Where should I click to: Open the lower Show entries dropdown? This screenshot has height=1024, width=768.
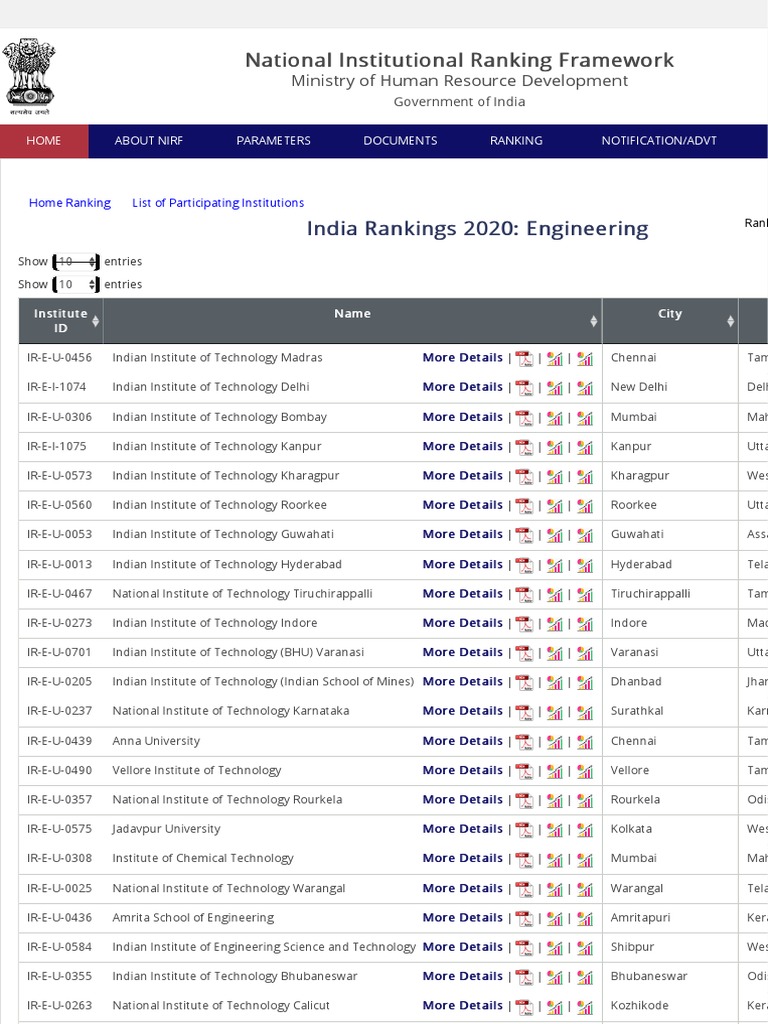click(x=76, y=285)
